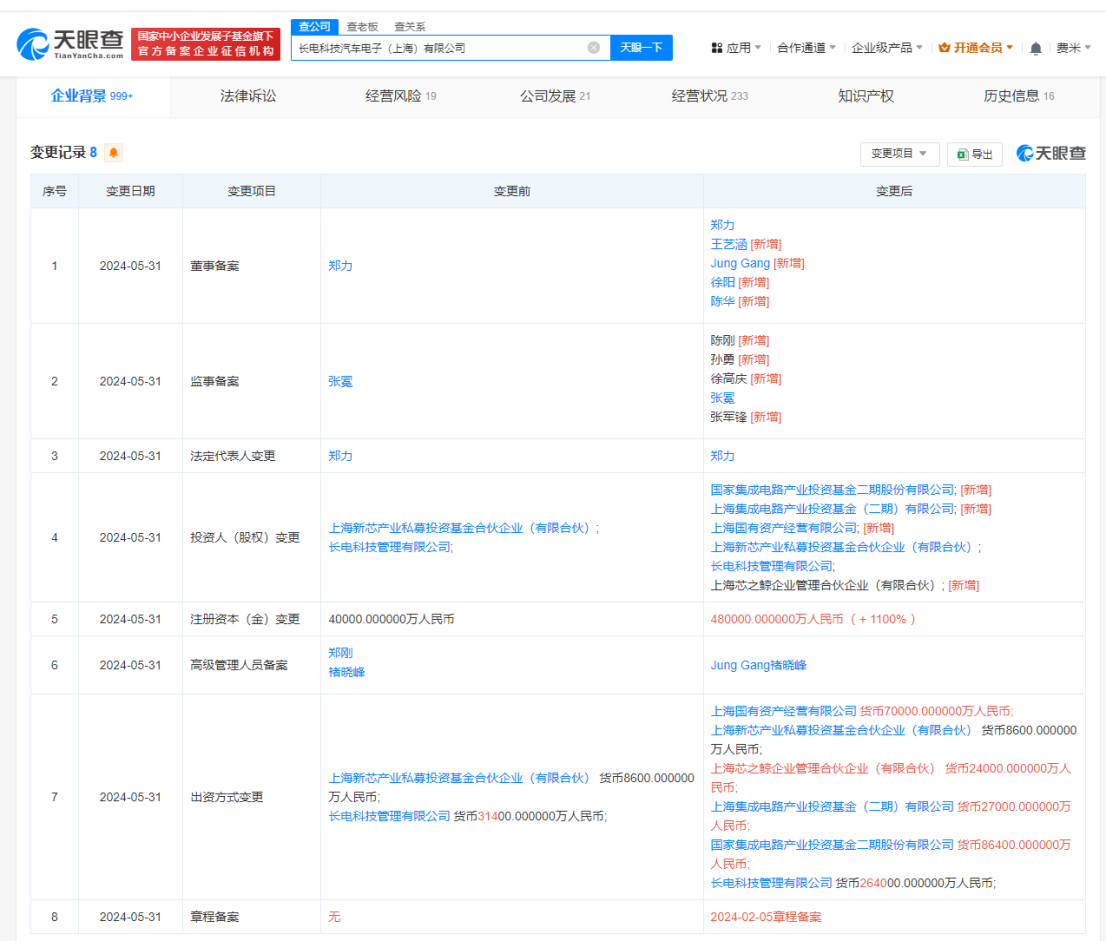This screenshot has height=941, width=1106.
Task: Switch to 经营状况 tab
Action: tap(710, 96)
